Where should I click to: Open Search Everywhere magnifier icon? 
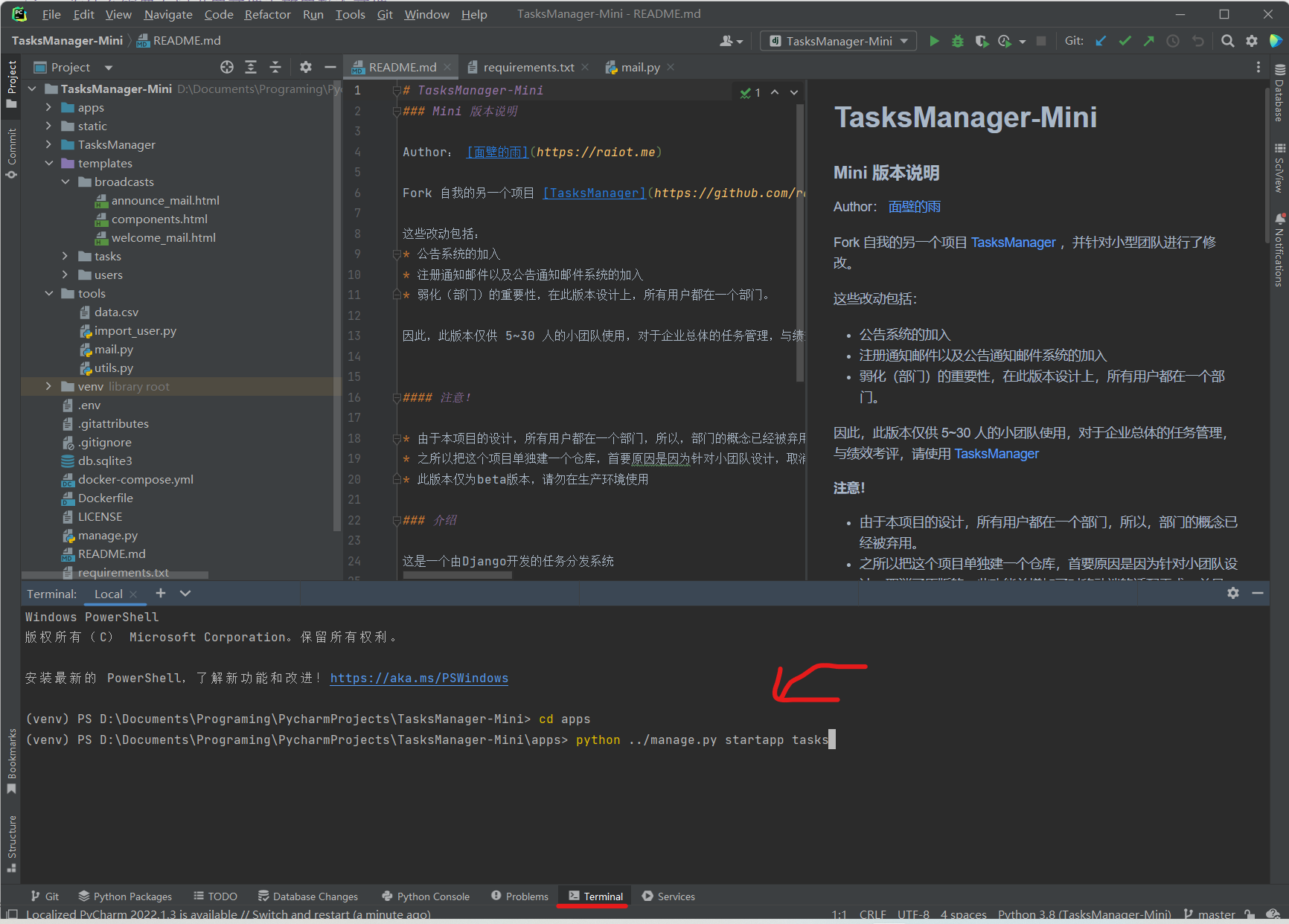tap(1228, 42)
